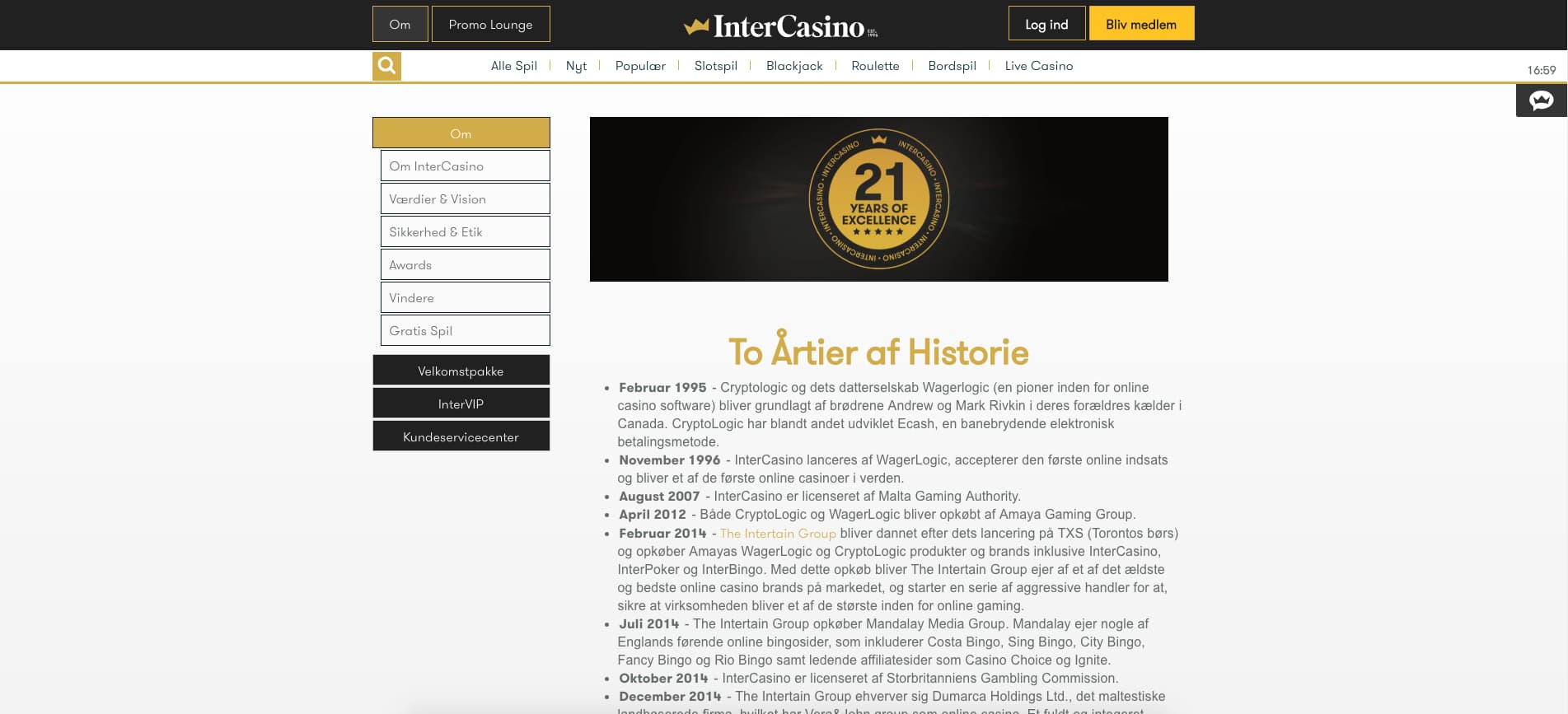Screen dimensions: 1568x714
Task: Click the Februar 2014 date text
Action: [662, 533]
